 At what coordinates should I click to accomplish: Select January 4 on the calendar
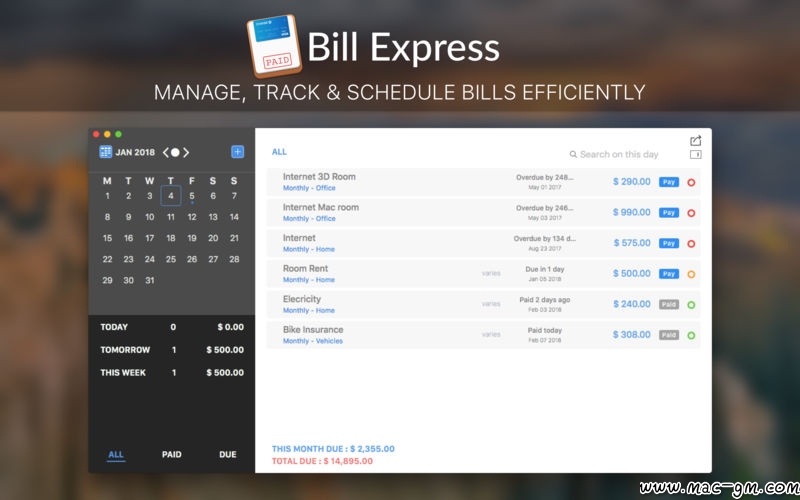[x=171, y=196]
